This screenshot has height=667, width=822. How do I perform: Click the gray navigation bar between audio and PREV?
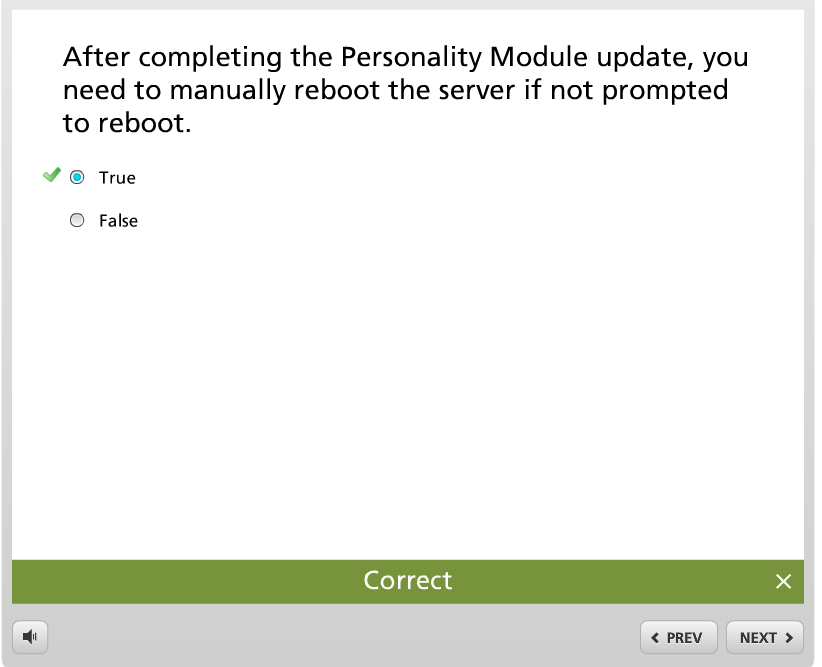tap(340, 638)
